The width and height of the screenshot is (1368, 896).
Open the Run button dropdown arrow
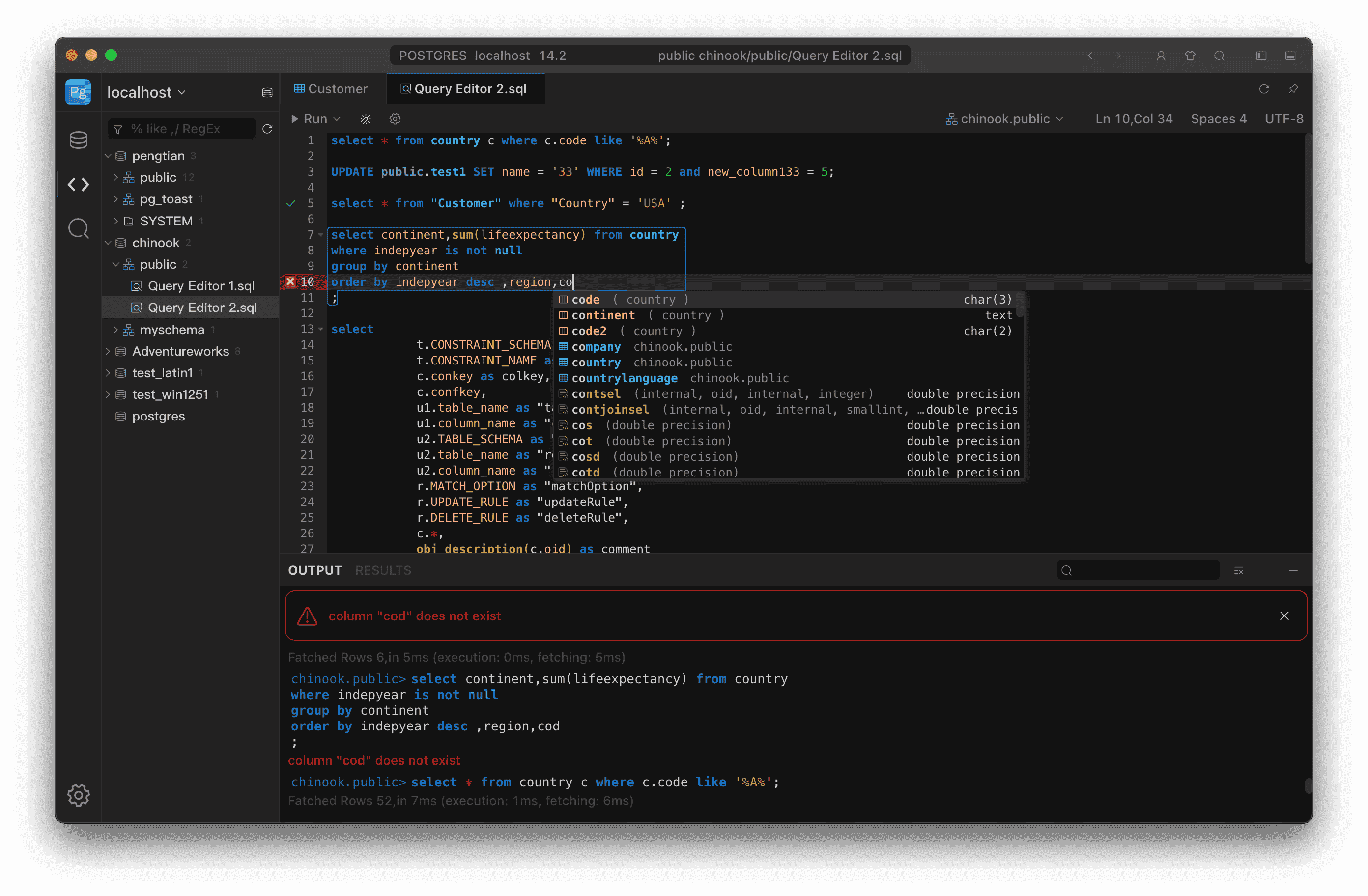pyautogui.click(x=337, y=119)
